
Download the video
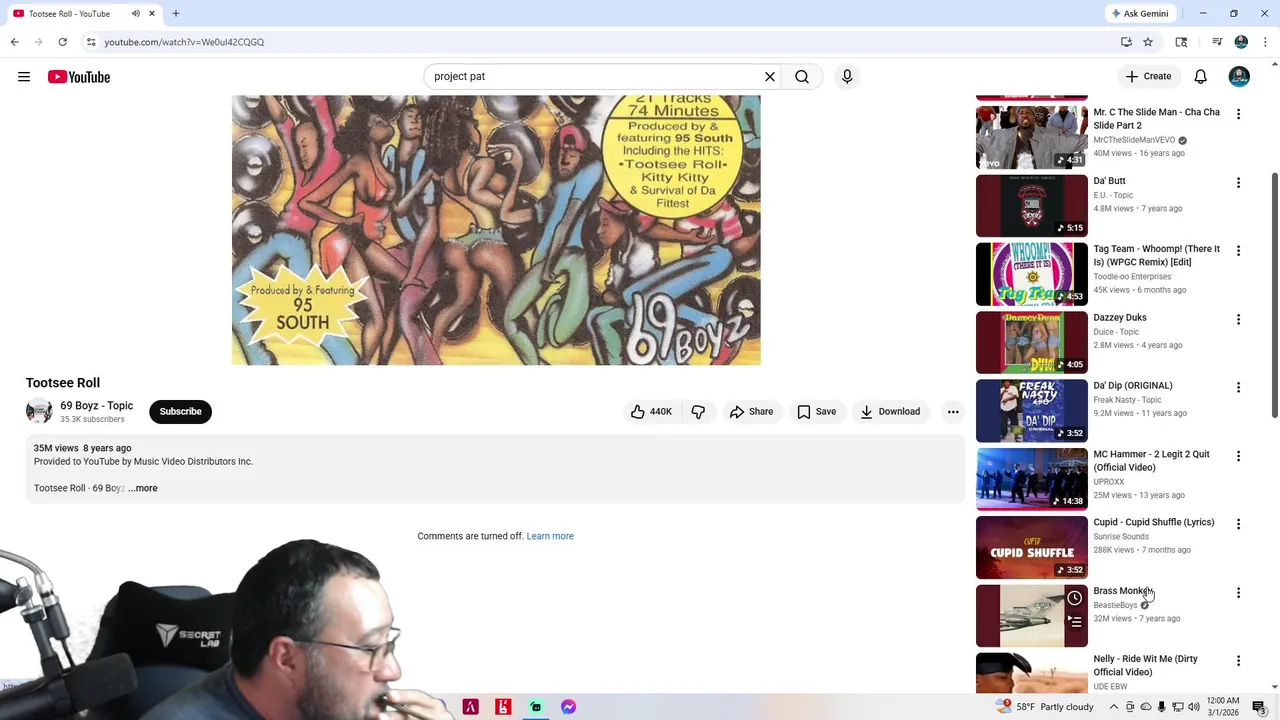pyautogui.click(x=890, y=412)
